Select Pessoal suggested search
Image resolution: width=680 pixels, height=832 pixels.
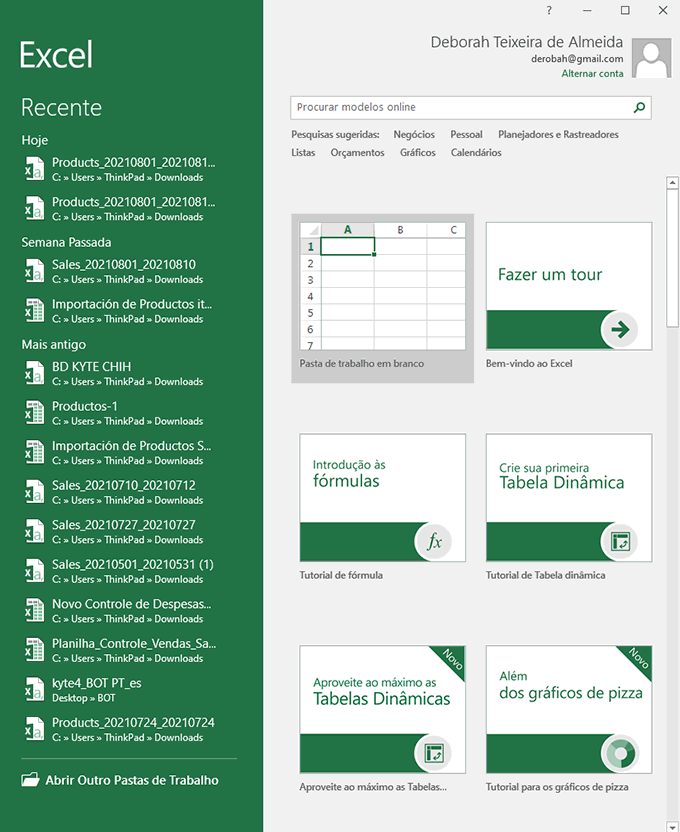pyautogui.click(x=466, y=135)
